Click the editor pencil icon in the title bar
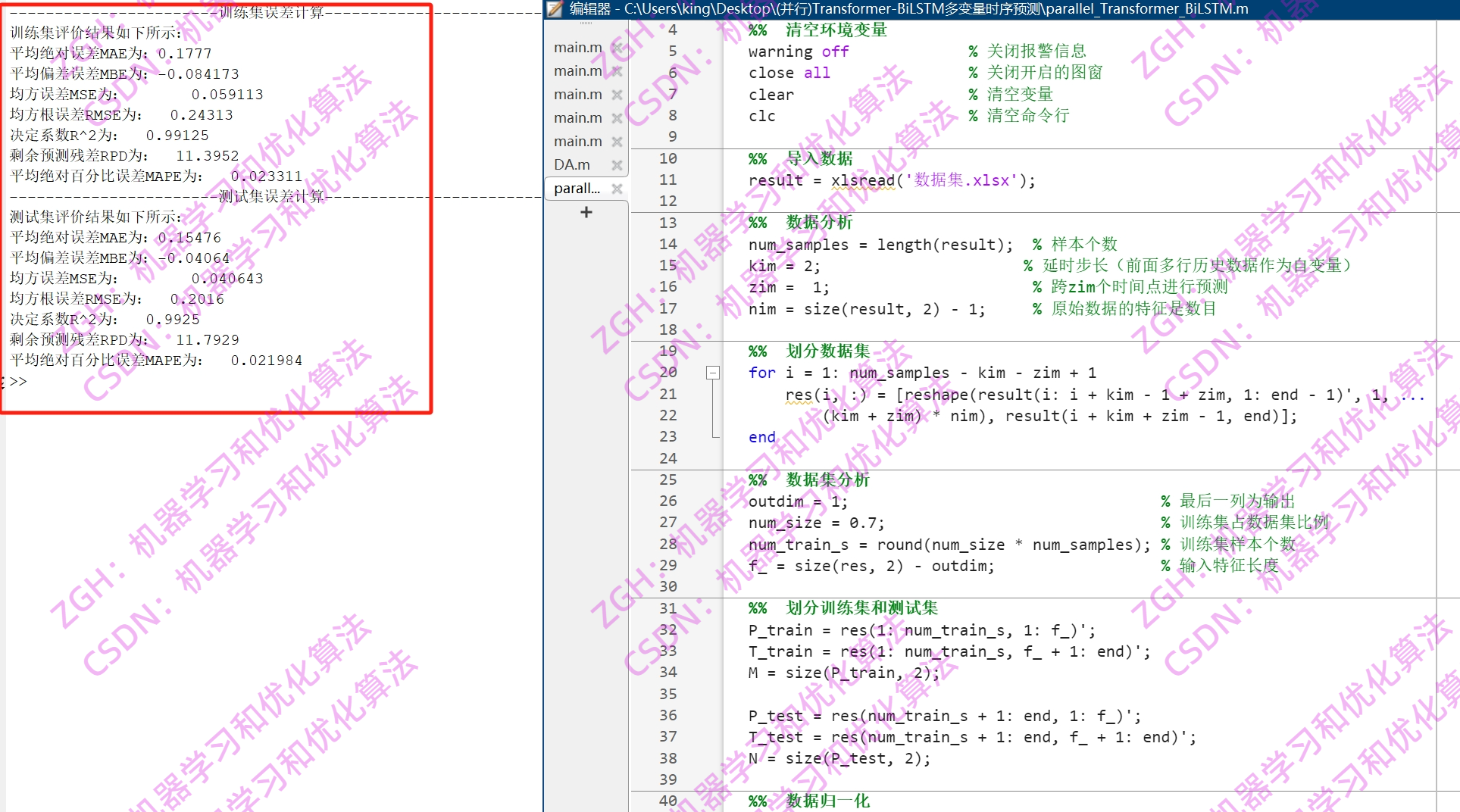1460x812 pixels. (x=554, y=11)
